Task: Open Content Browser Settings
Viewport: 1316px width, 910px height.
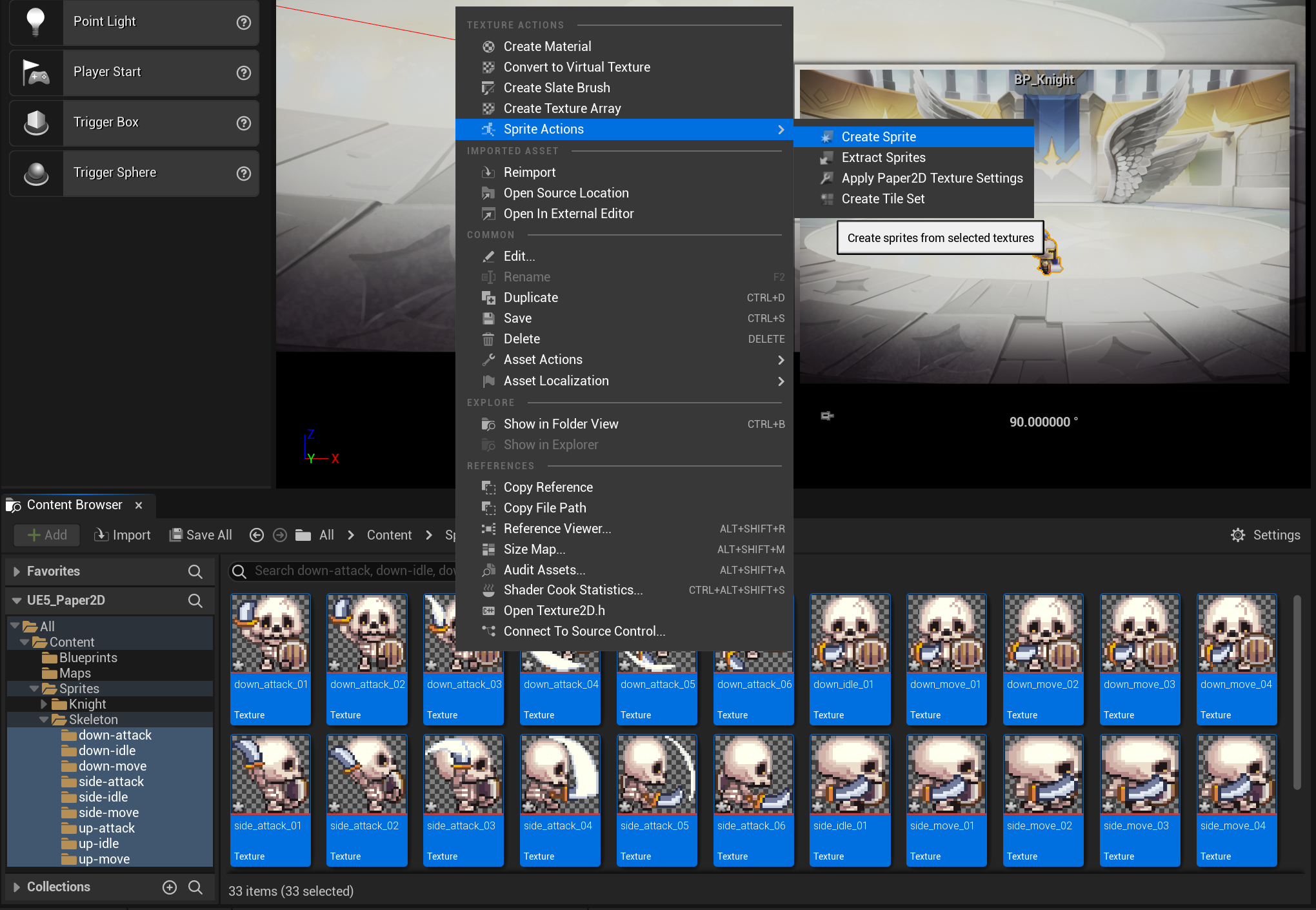Action: click(x=1265, y=535)
